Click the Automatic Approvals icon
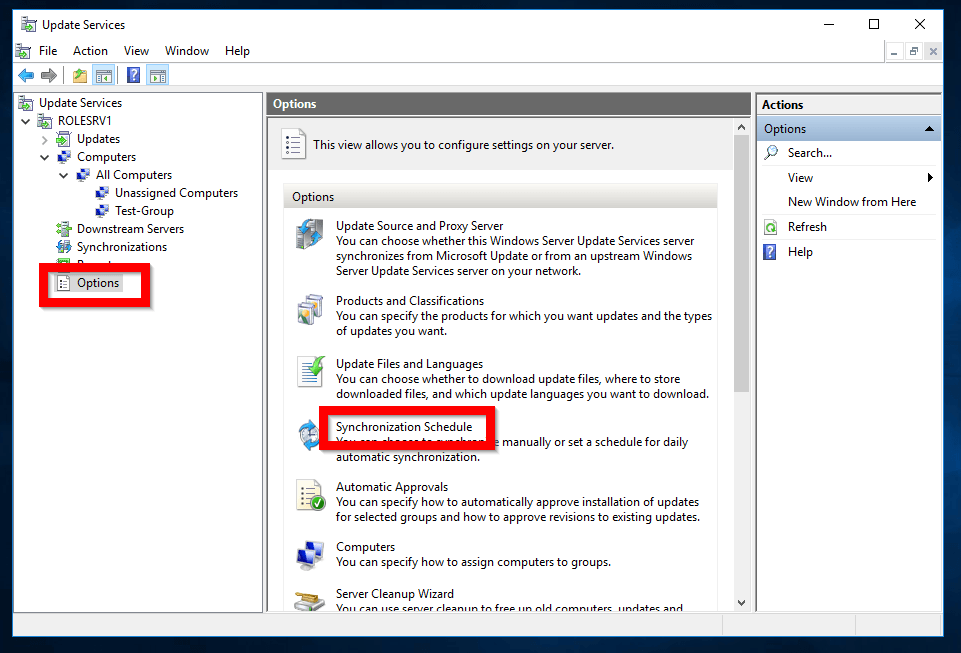 (x=310, y=494)
